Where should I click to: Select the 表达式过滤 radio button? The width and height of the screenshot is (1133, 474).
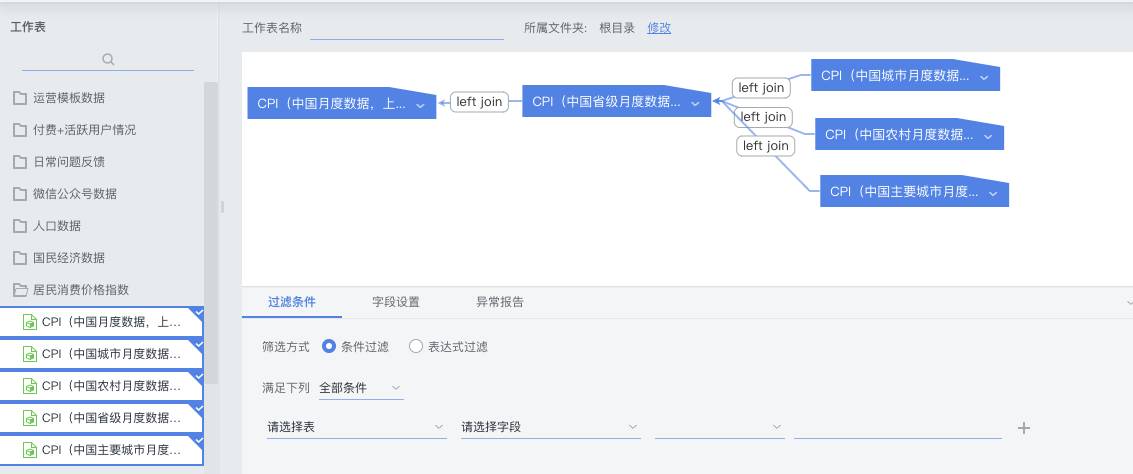415,347
